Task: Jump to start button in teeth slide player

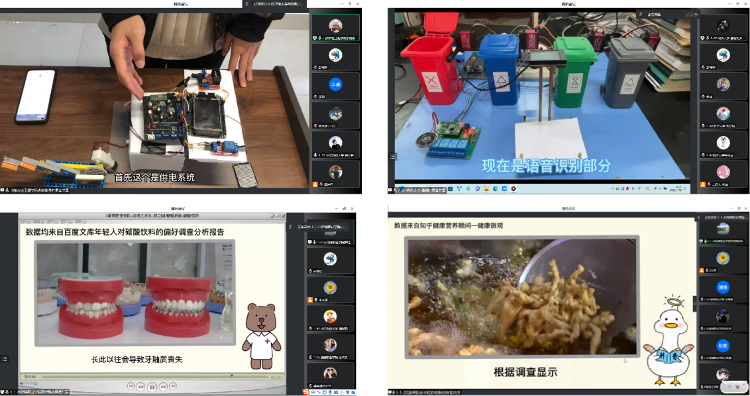Action: [131, 386]
